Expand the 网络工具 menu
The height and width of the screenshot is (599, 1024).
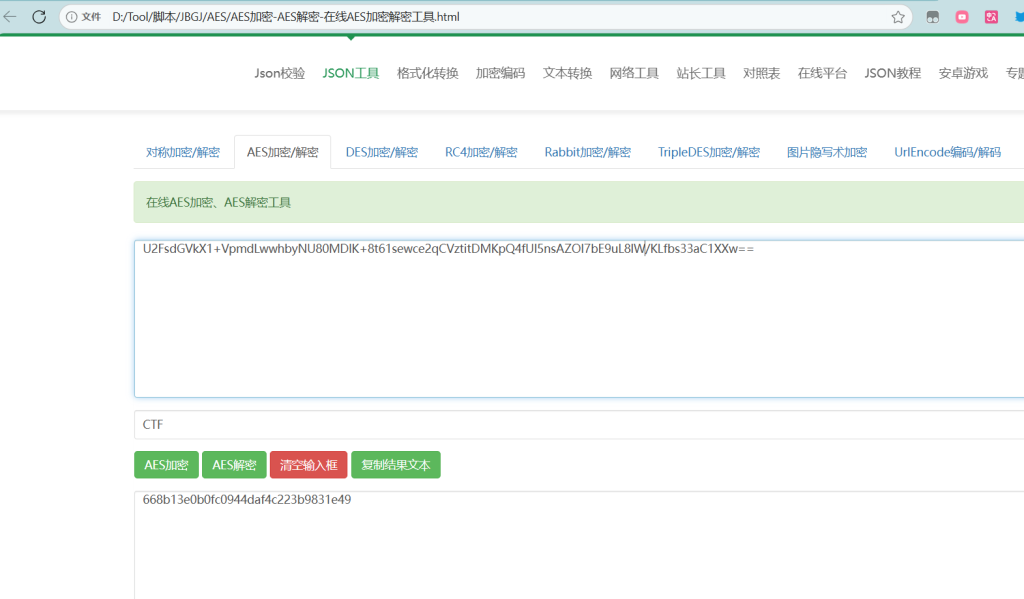pos(634,73)
